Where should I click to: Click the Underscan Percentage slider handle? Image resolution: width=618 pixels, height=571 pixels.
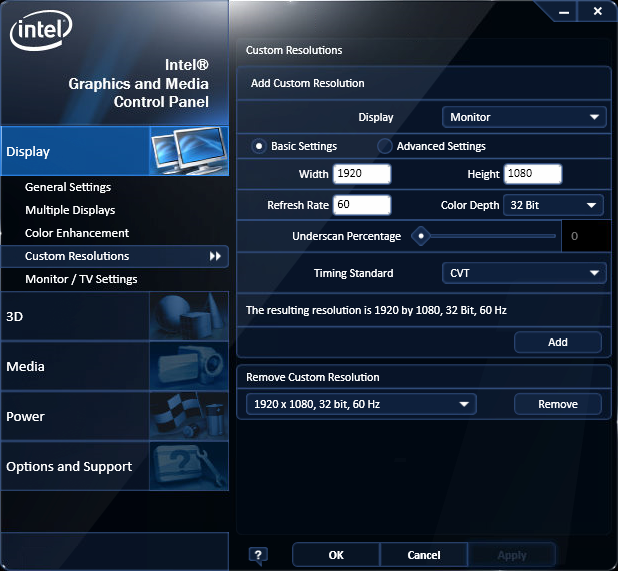421,236
